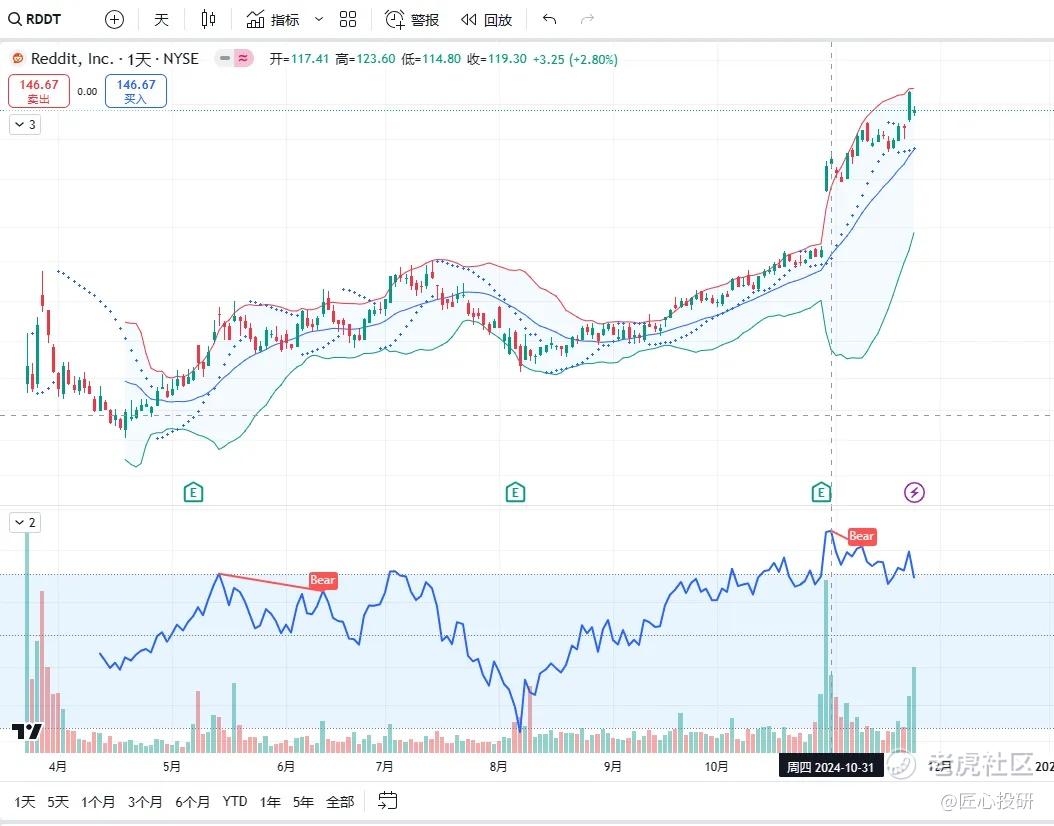This screenshot has height=826, width=1054.
Task: Open the 指标 indicators panel
Action: point(273,19)
